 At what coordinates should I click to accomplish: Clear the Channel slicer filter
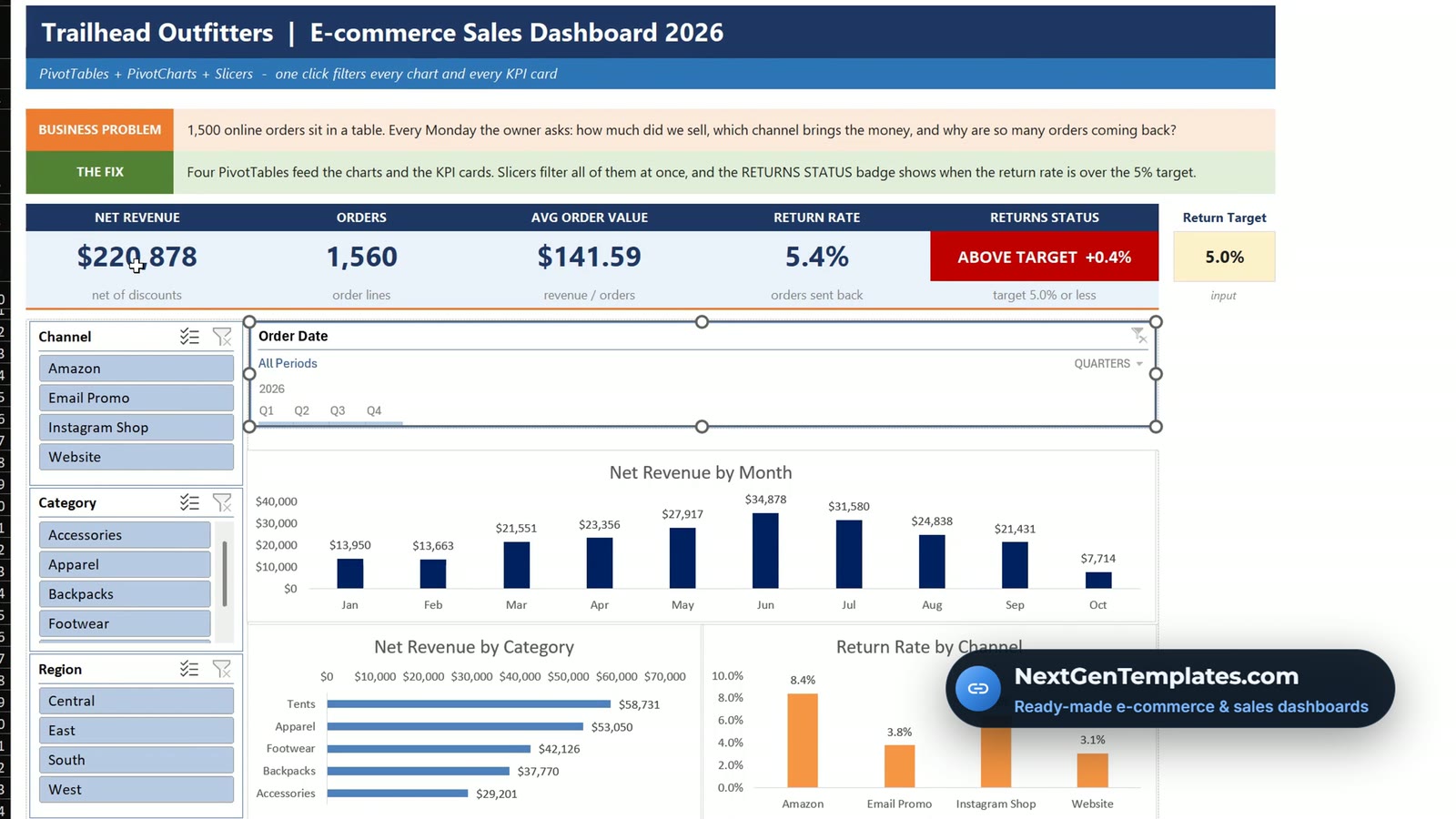(222, 337)
